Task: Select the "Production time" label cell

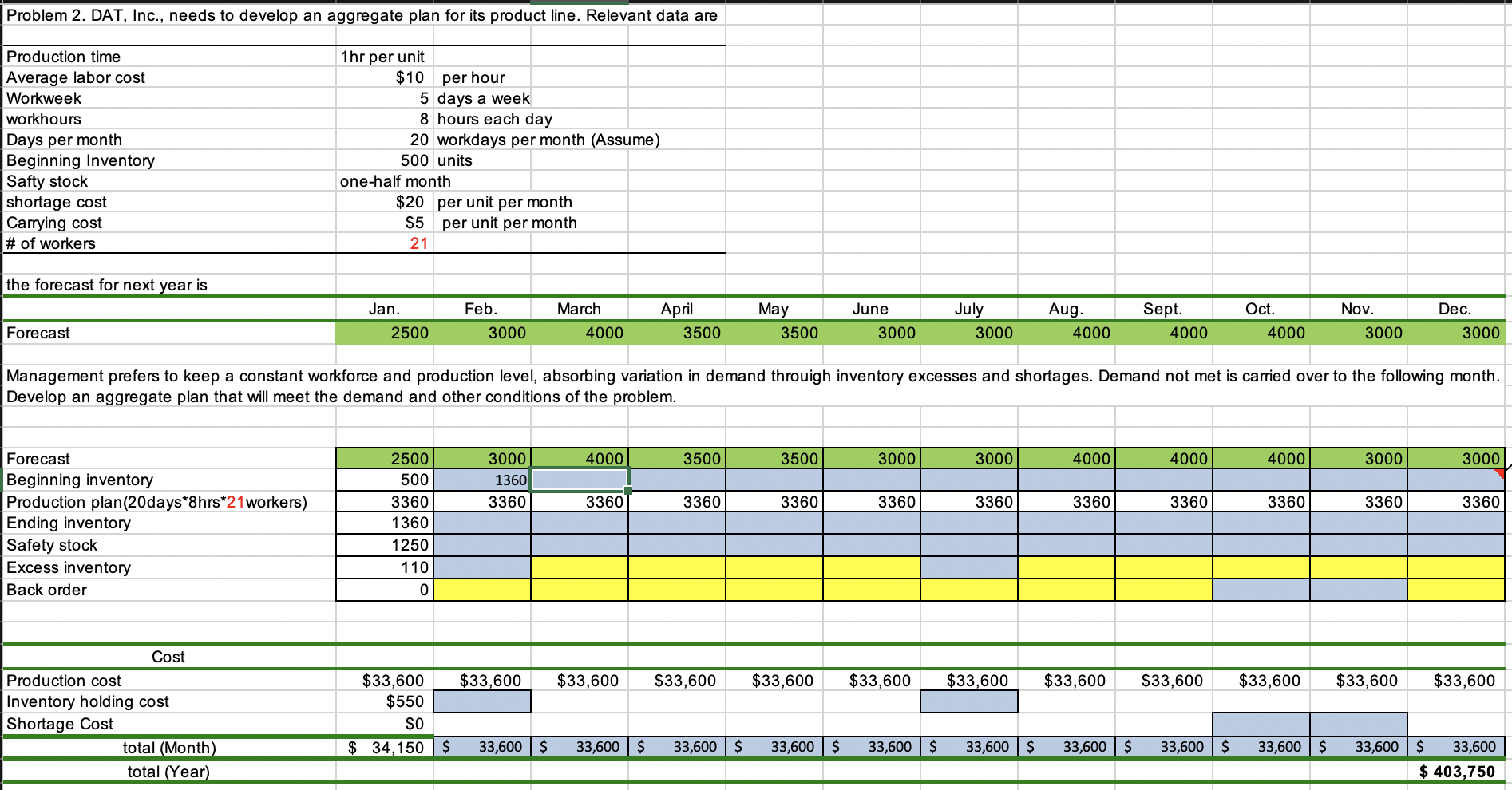Action: (169, 57)
